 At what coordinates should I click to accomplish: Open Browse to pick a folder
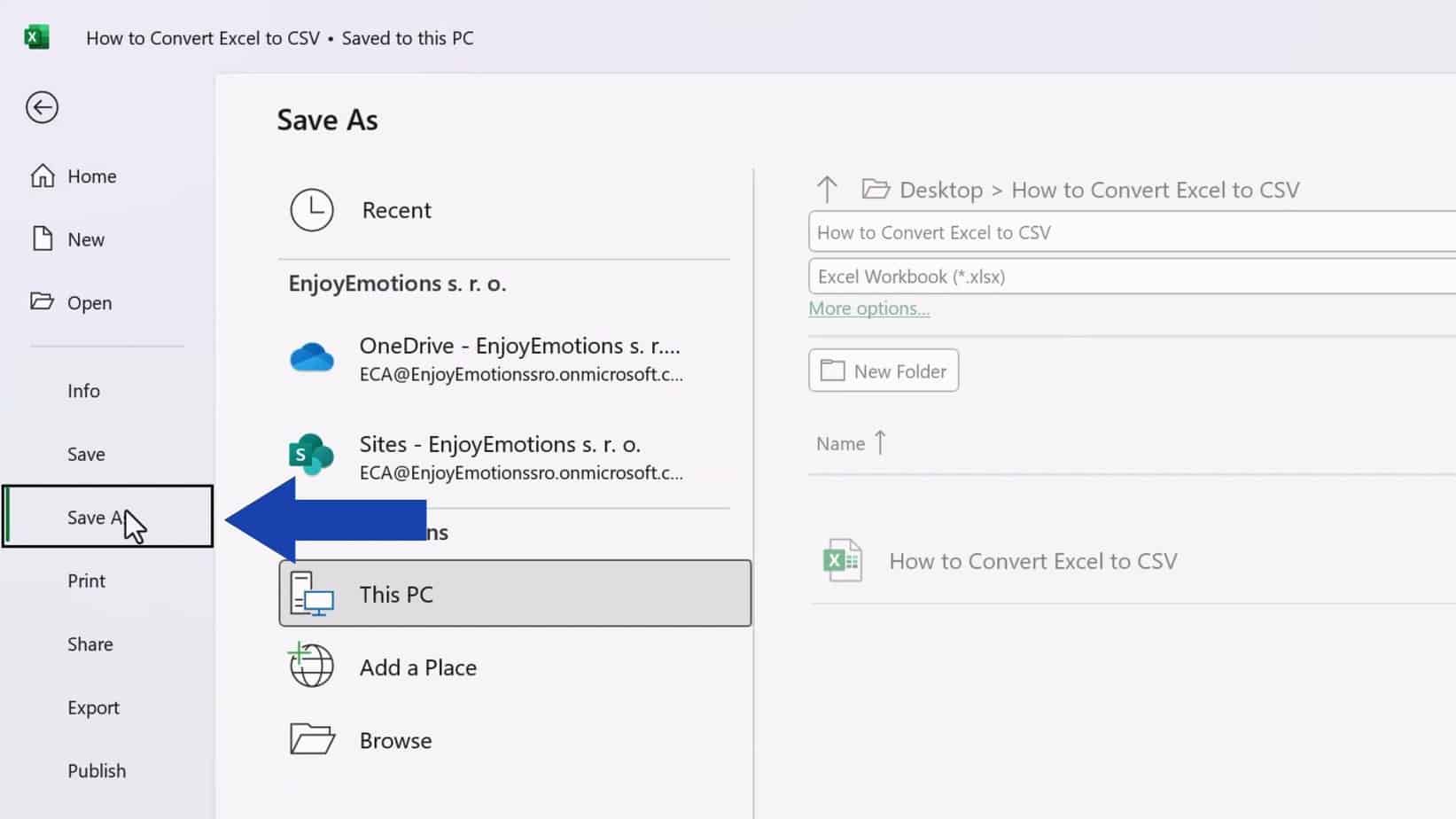point(394,740)
